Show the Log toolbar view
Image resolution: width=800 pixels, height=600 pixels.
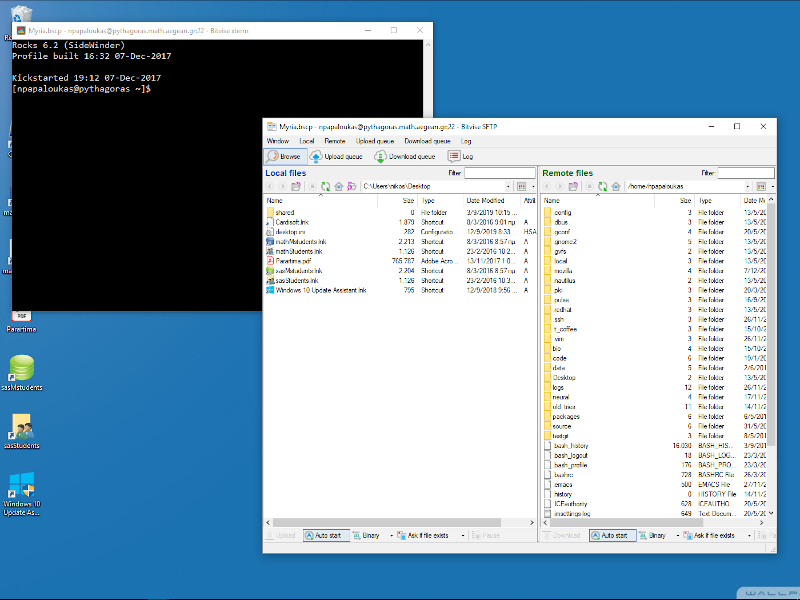[x=460, y=157]
